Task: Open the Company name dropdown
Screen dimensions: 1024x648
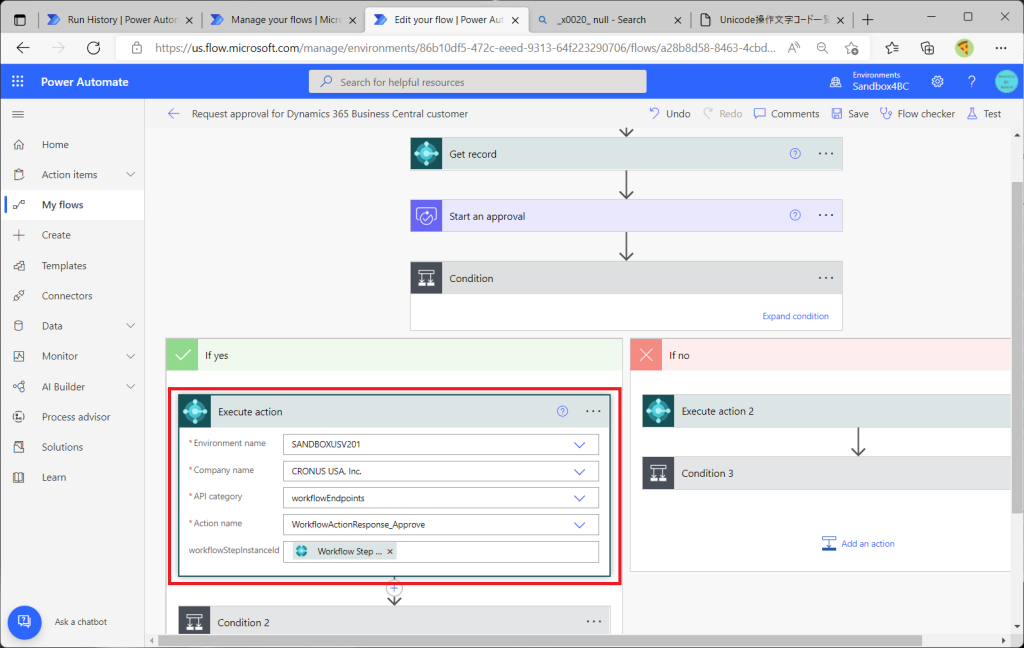Action: tap(579, 471)
